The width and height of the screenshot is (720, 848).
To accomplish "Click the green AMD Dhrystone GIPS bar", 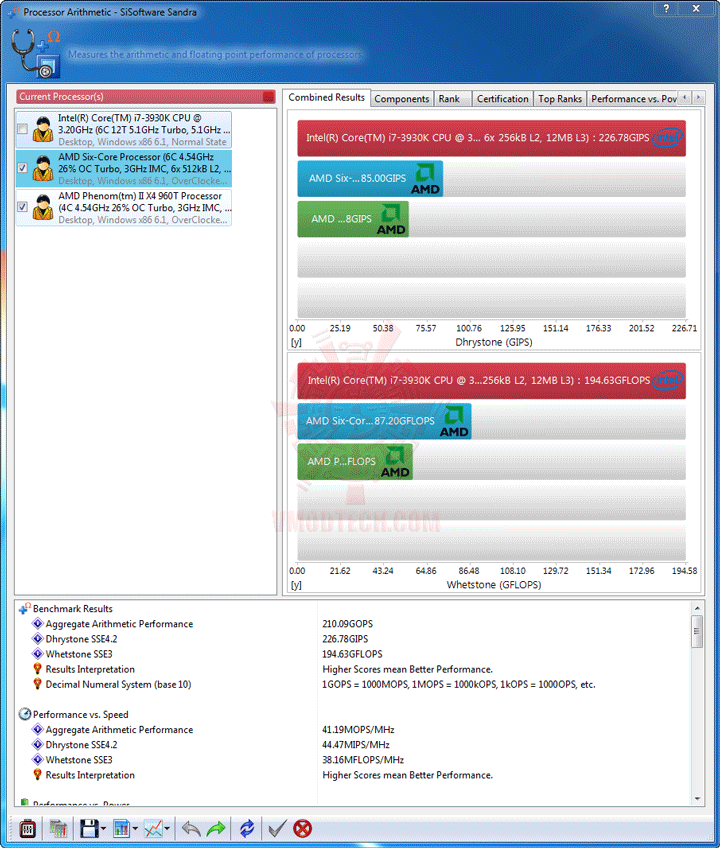I will coord(353,219).
